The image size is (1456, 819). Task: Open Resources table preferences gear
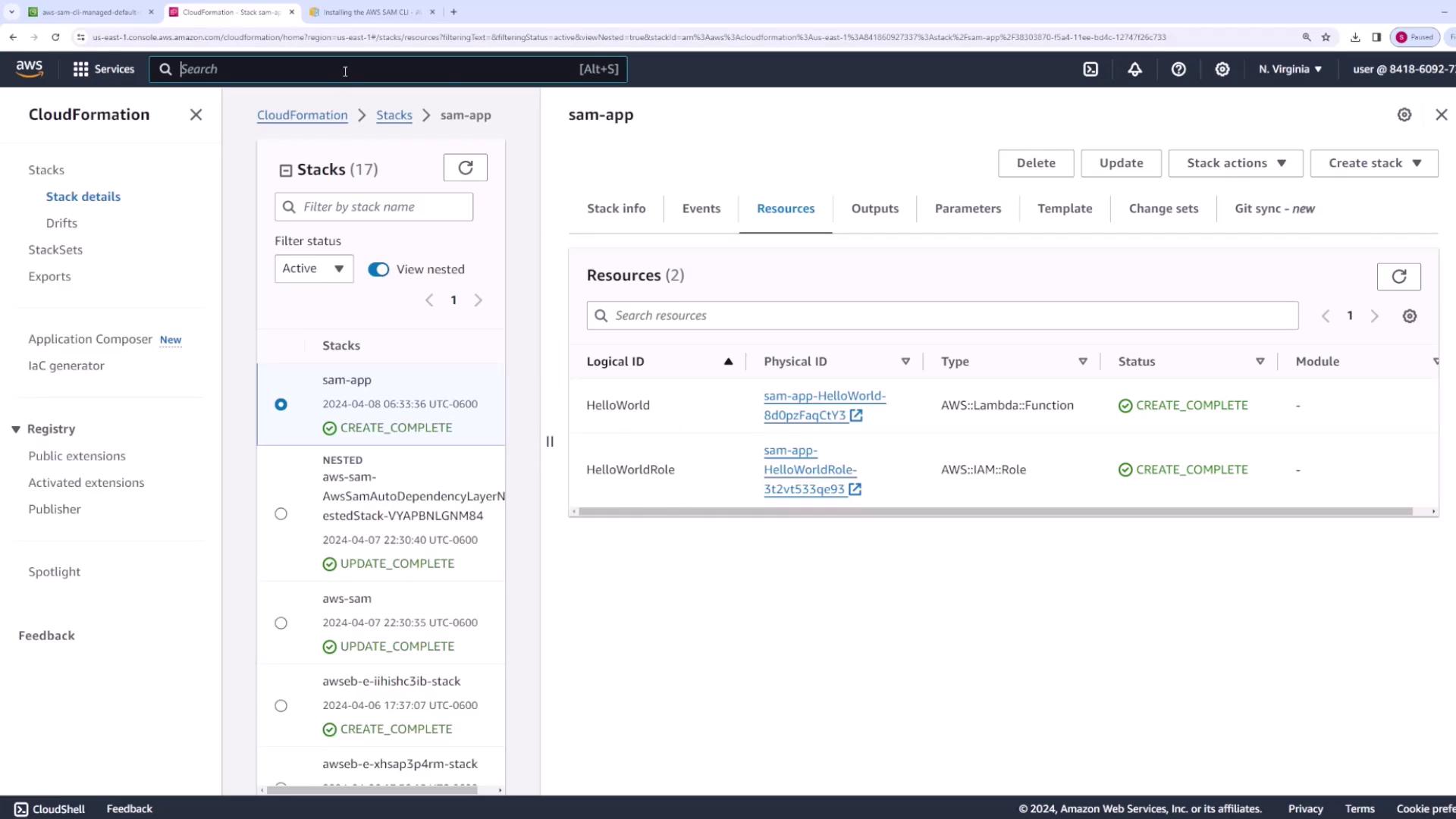(1409, 316)
